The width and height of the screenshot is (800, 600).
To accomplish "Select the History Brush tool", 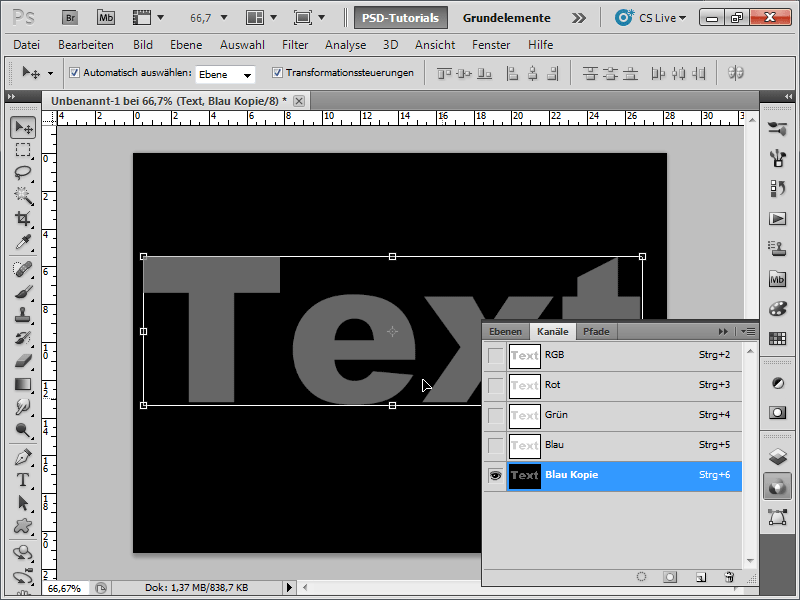I will tap(23, 338).
